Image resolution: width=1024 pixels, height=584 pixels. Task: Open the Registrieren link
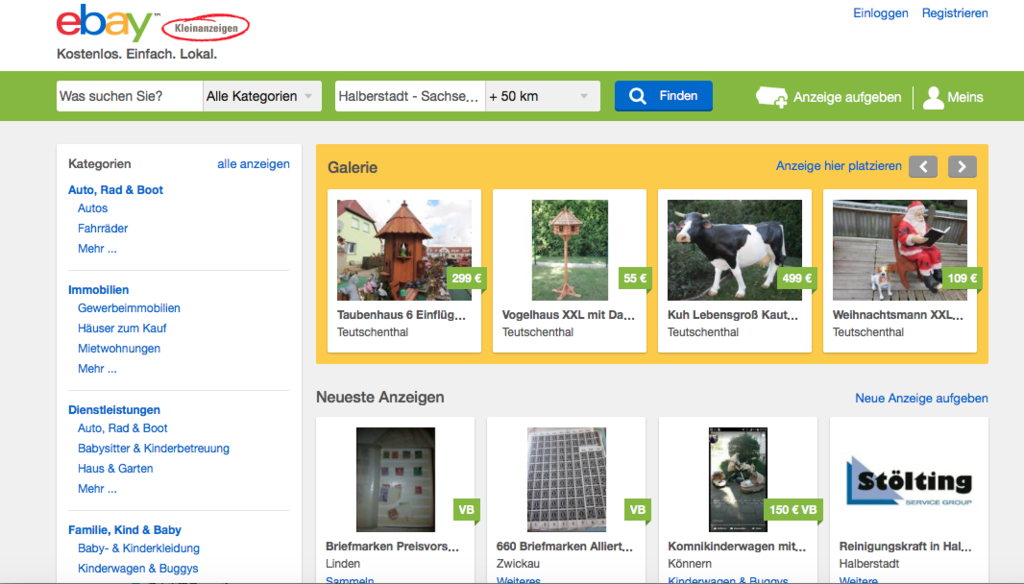coord(954,13)
